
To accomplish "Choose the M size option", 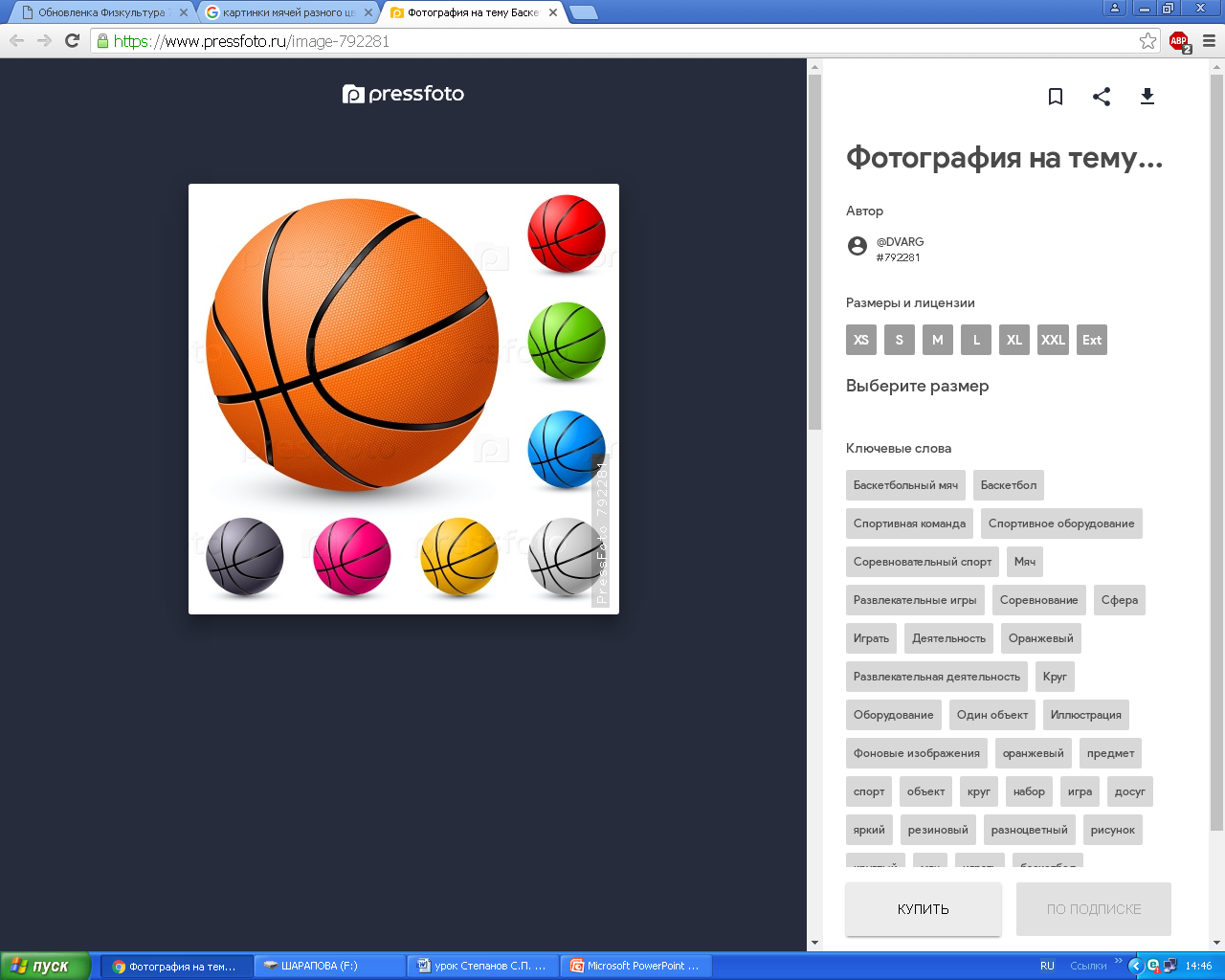I will [938, 340].
